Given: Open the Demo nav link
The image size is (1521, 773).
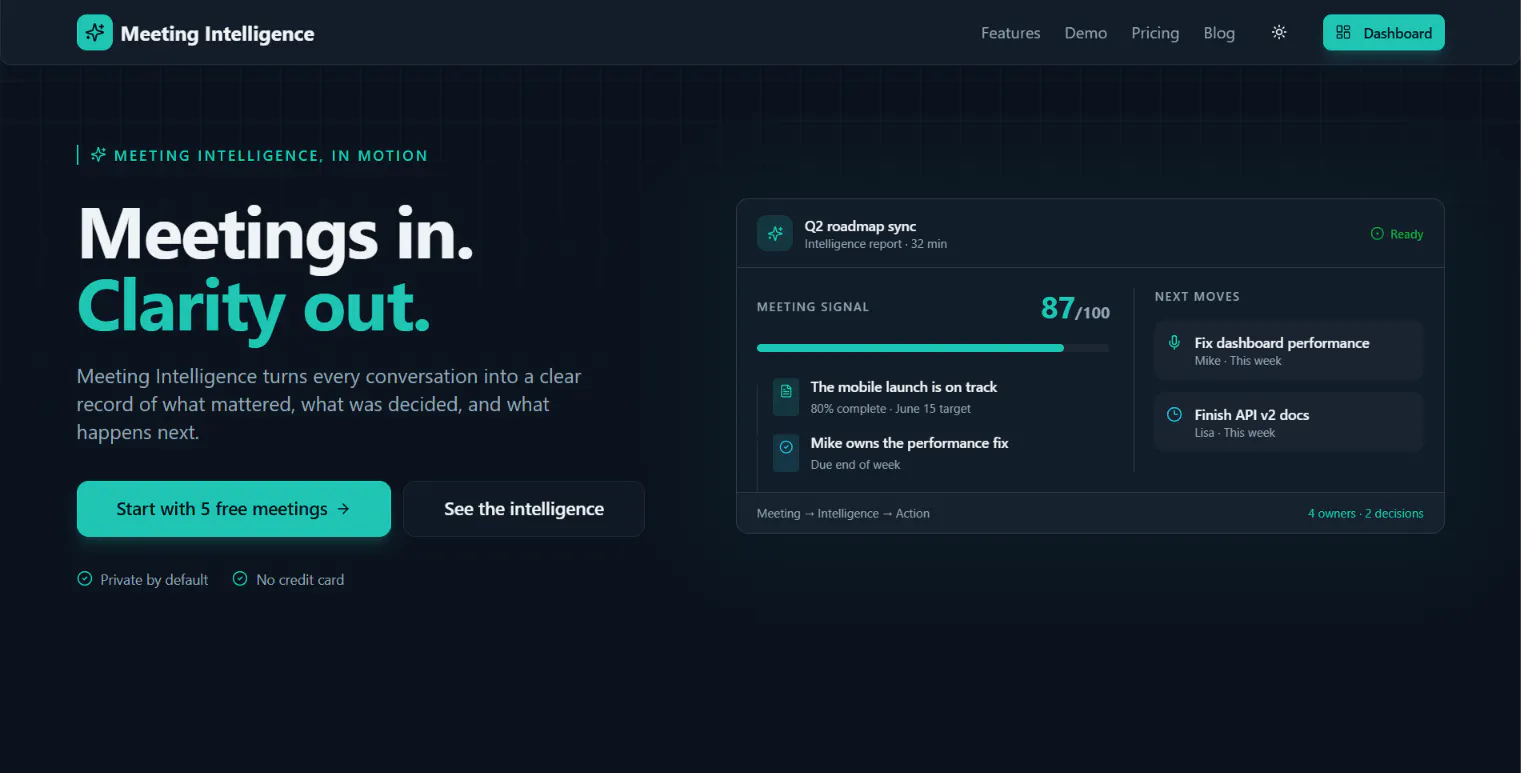Looking at the screenshot, I should point(1086,33).
